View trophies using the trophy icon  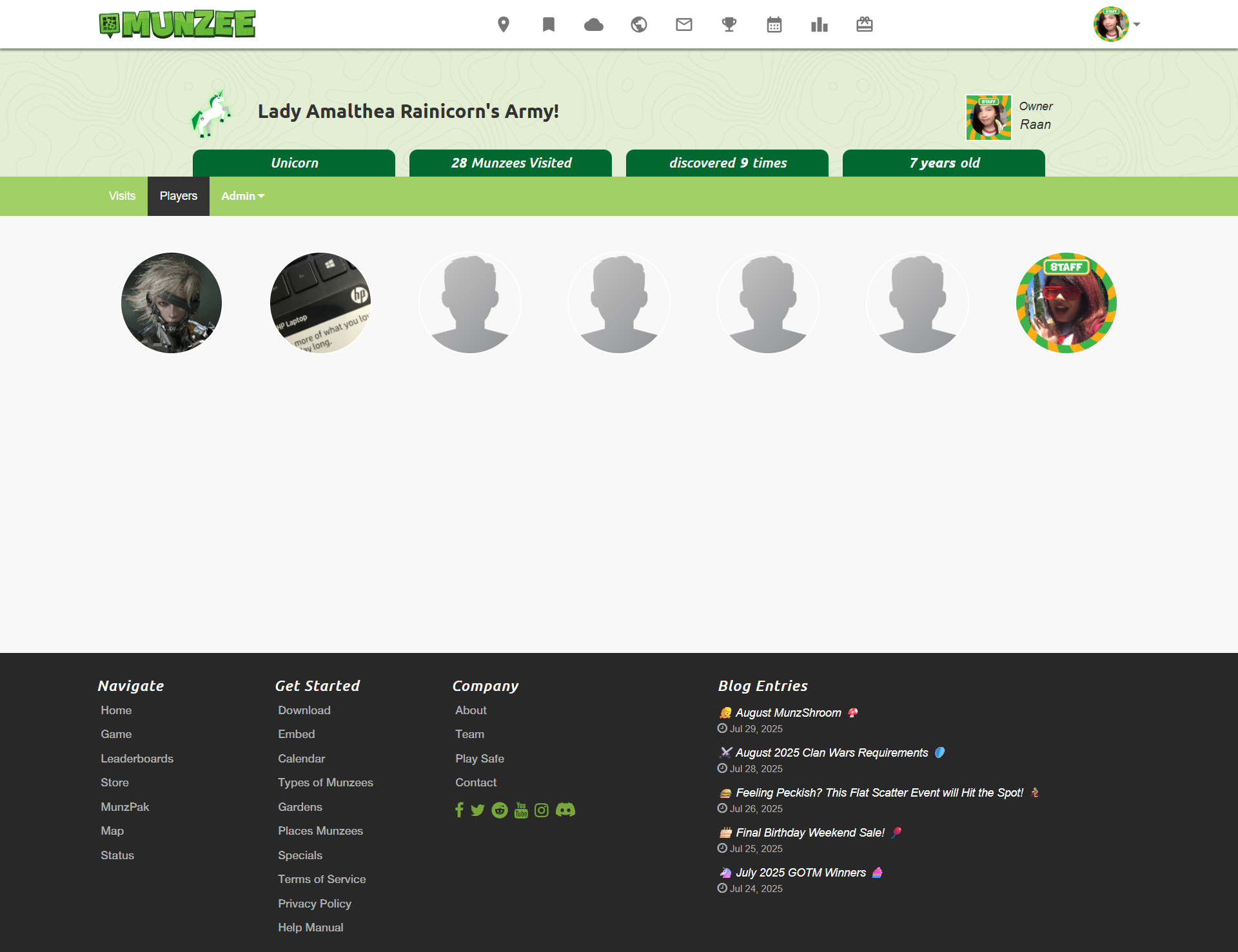729,24
